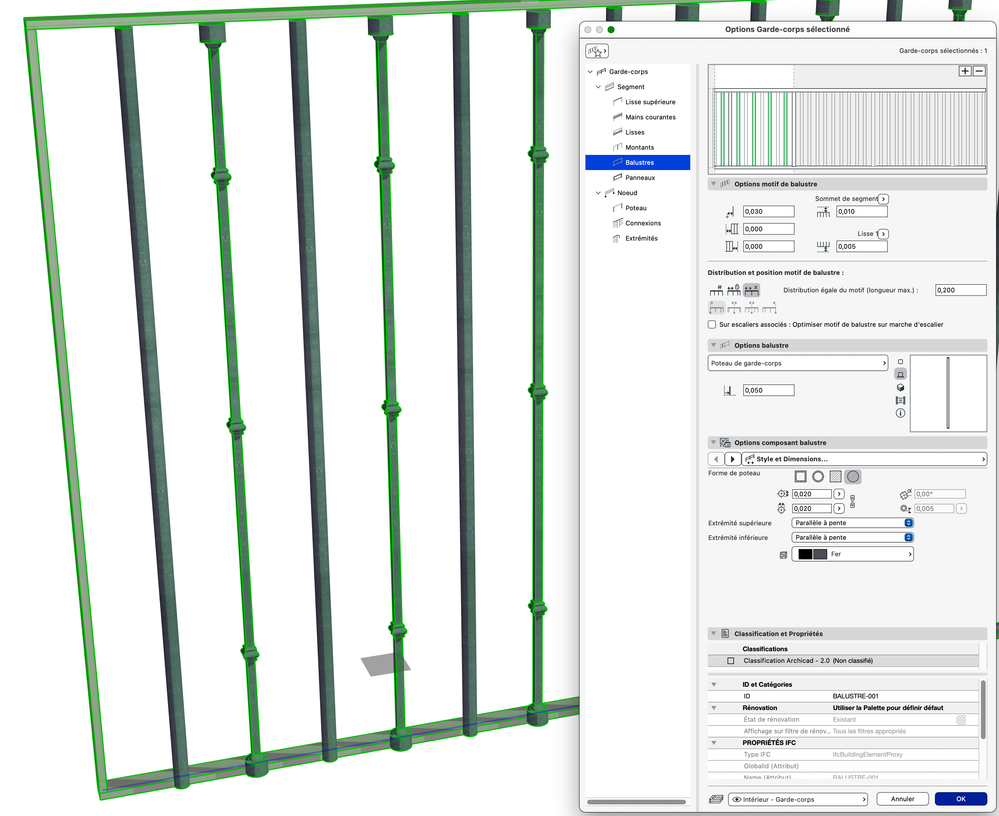Select Extrémités in the tree
Image resolution: width=999 pixels, height=816 pixels.
point(641,239)
